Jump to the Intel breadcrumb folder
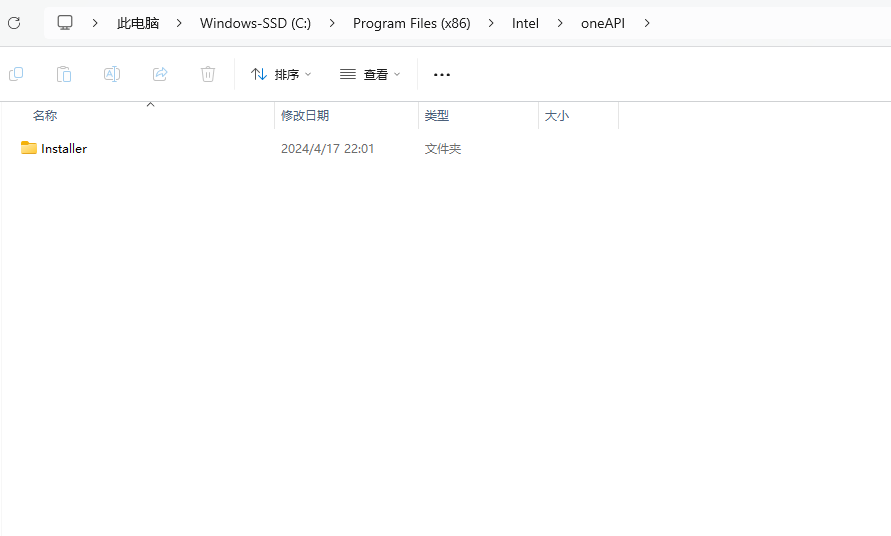 pos(525,23)
